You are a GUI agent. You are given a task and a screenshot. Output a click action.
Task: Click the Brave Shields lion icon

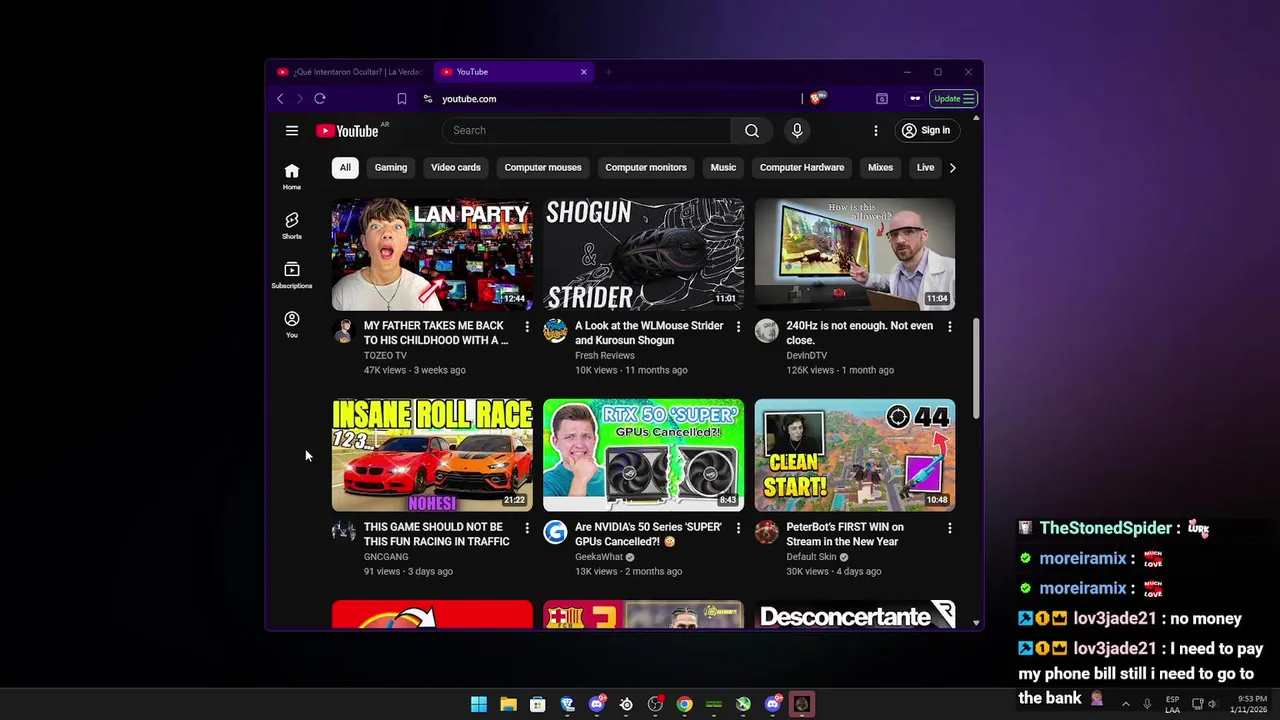pos(817,98)
